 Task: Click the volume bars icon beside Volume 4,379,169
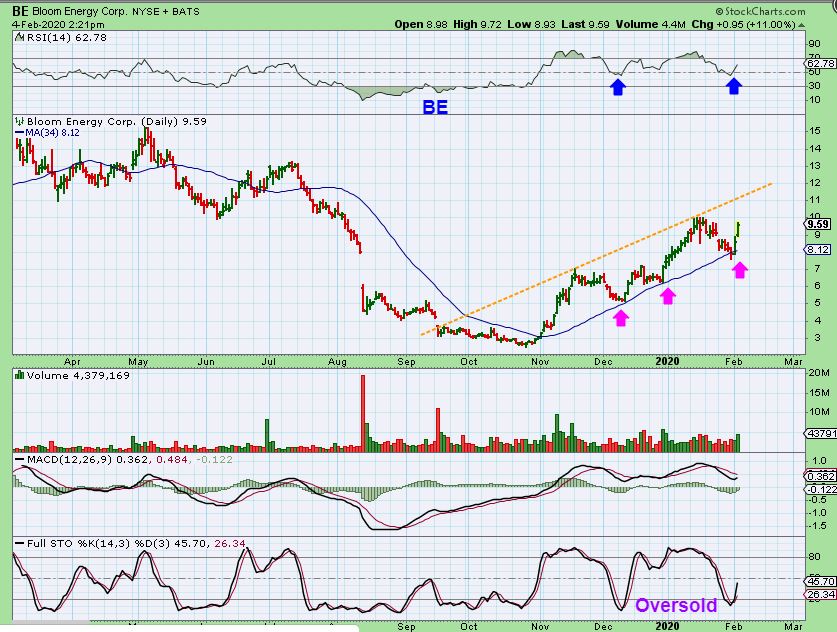click(20, 375)
